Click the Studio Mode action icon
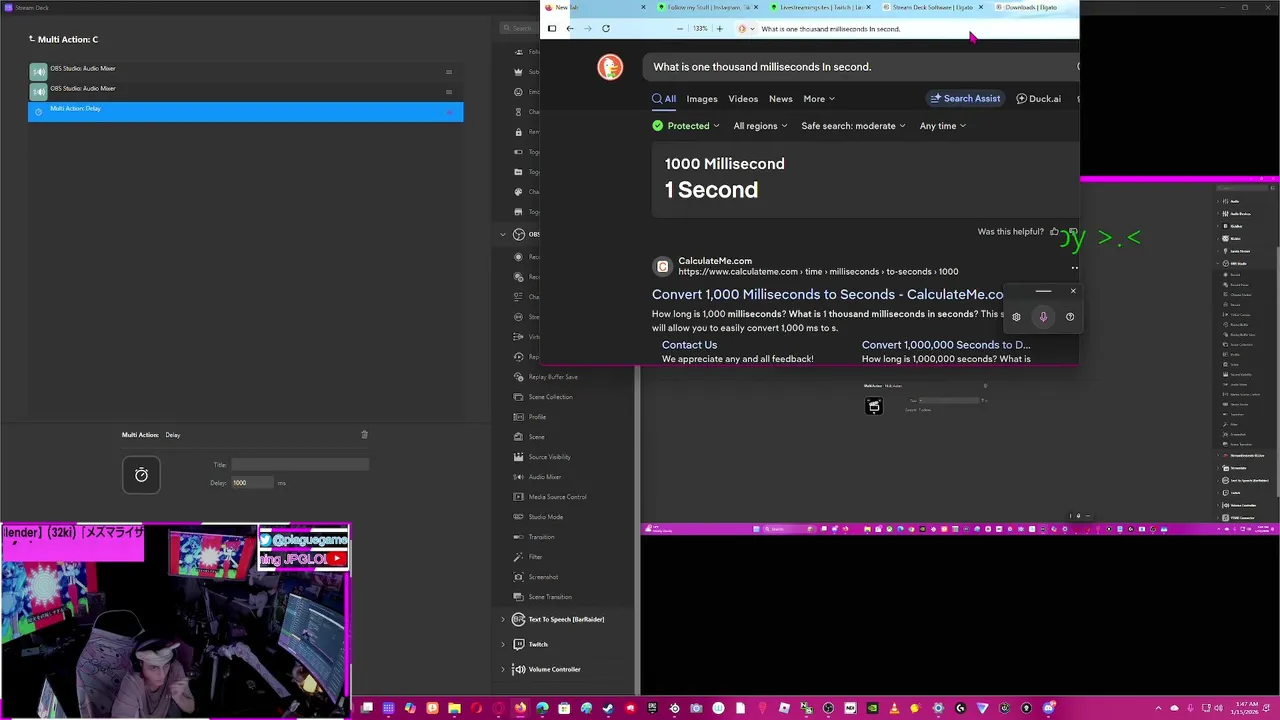 [518, 517]
